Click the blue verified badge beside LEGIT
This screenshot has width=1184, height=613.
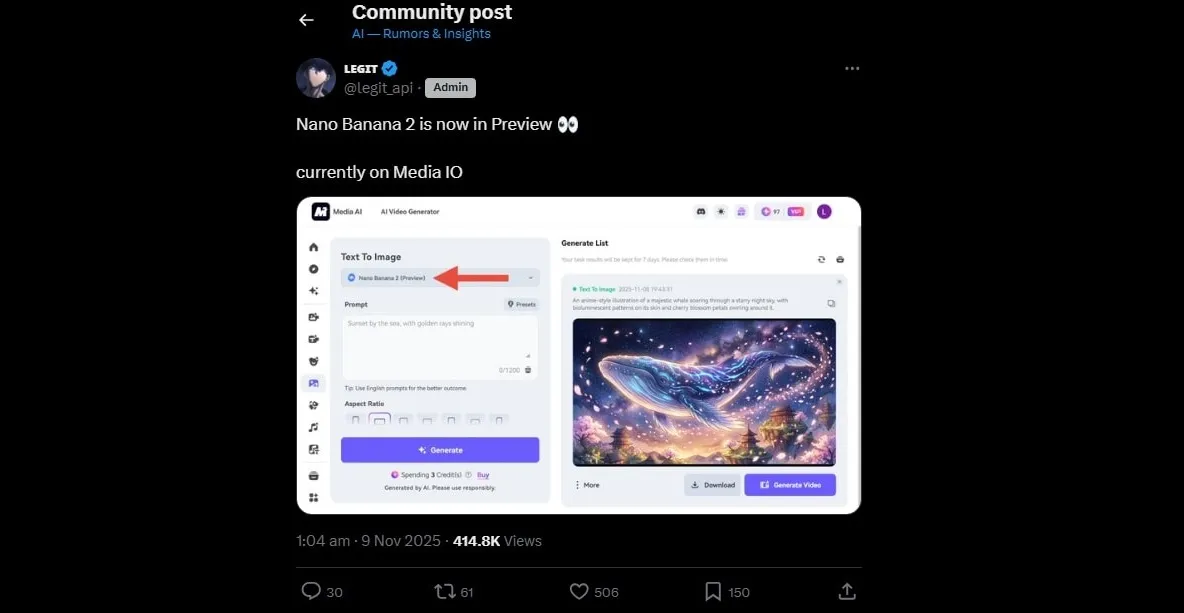[390, 68]
